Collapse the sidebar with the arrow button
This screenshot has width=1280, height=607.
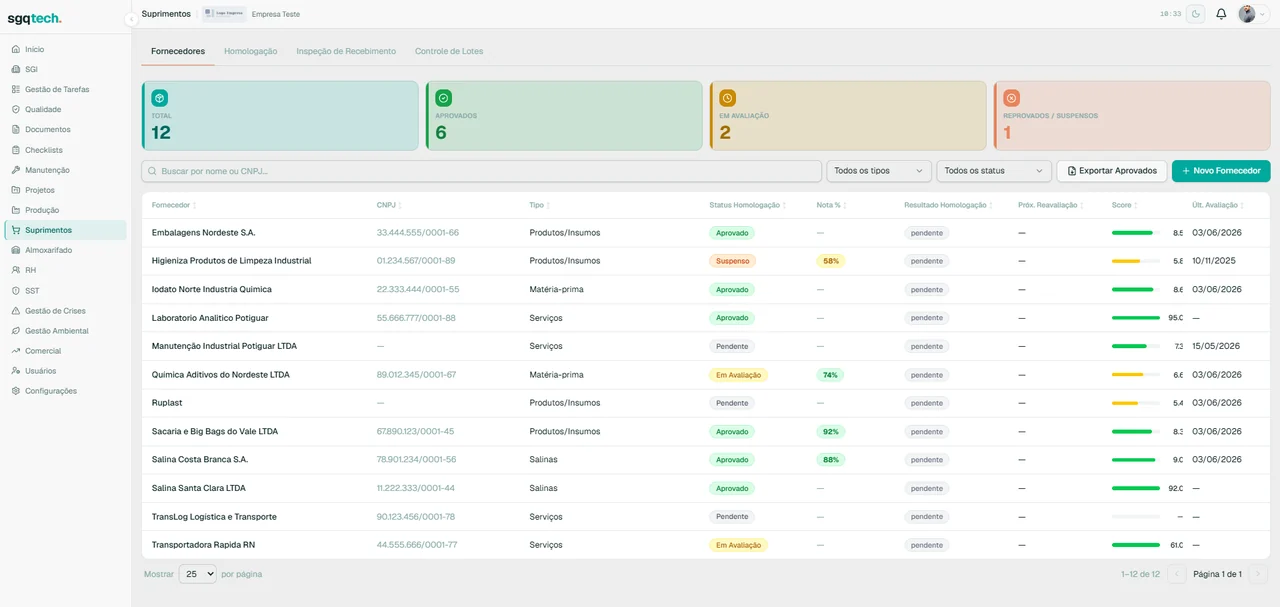[x=131, y=19]
